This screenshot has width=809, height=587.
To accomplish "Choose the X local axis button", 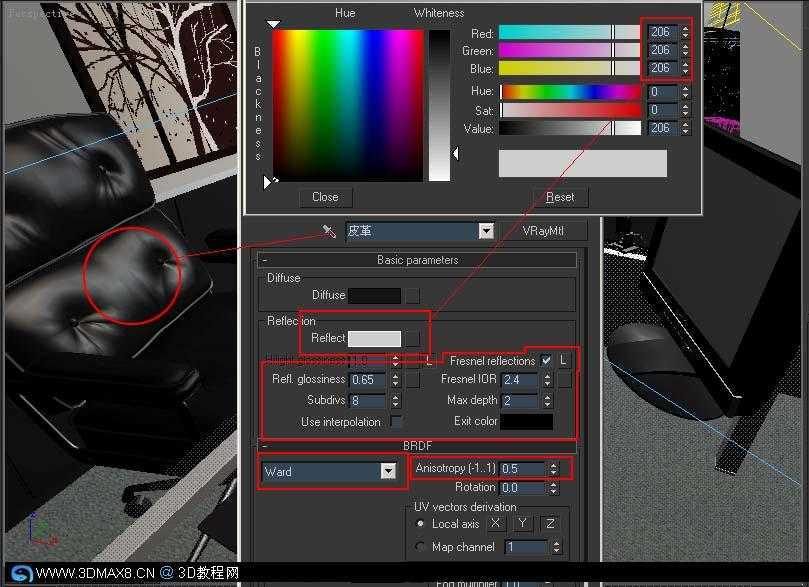I will [x=495, y=524].
